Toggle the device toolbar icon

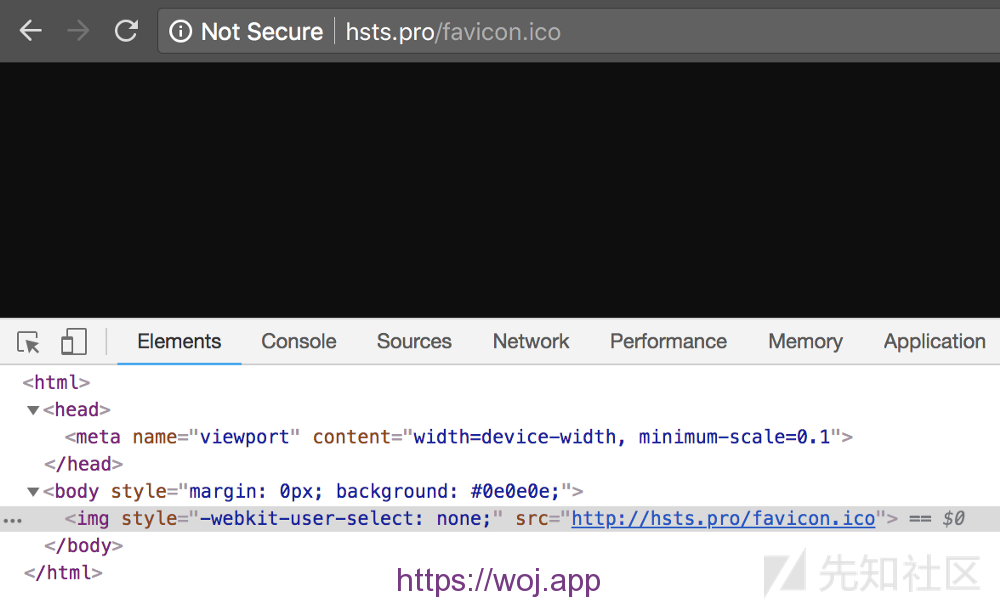point(73,342)
